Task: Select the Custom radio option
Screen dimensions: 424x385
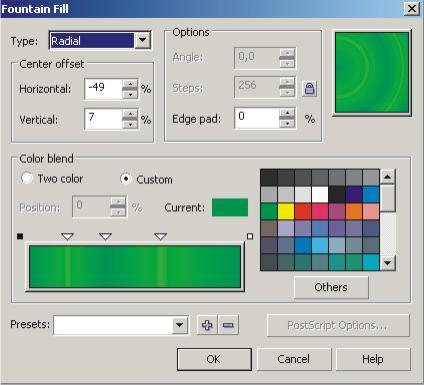Action: pyautogui.click(x=126, y=179)
